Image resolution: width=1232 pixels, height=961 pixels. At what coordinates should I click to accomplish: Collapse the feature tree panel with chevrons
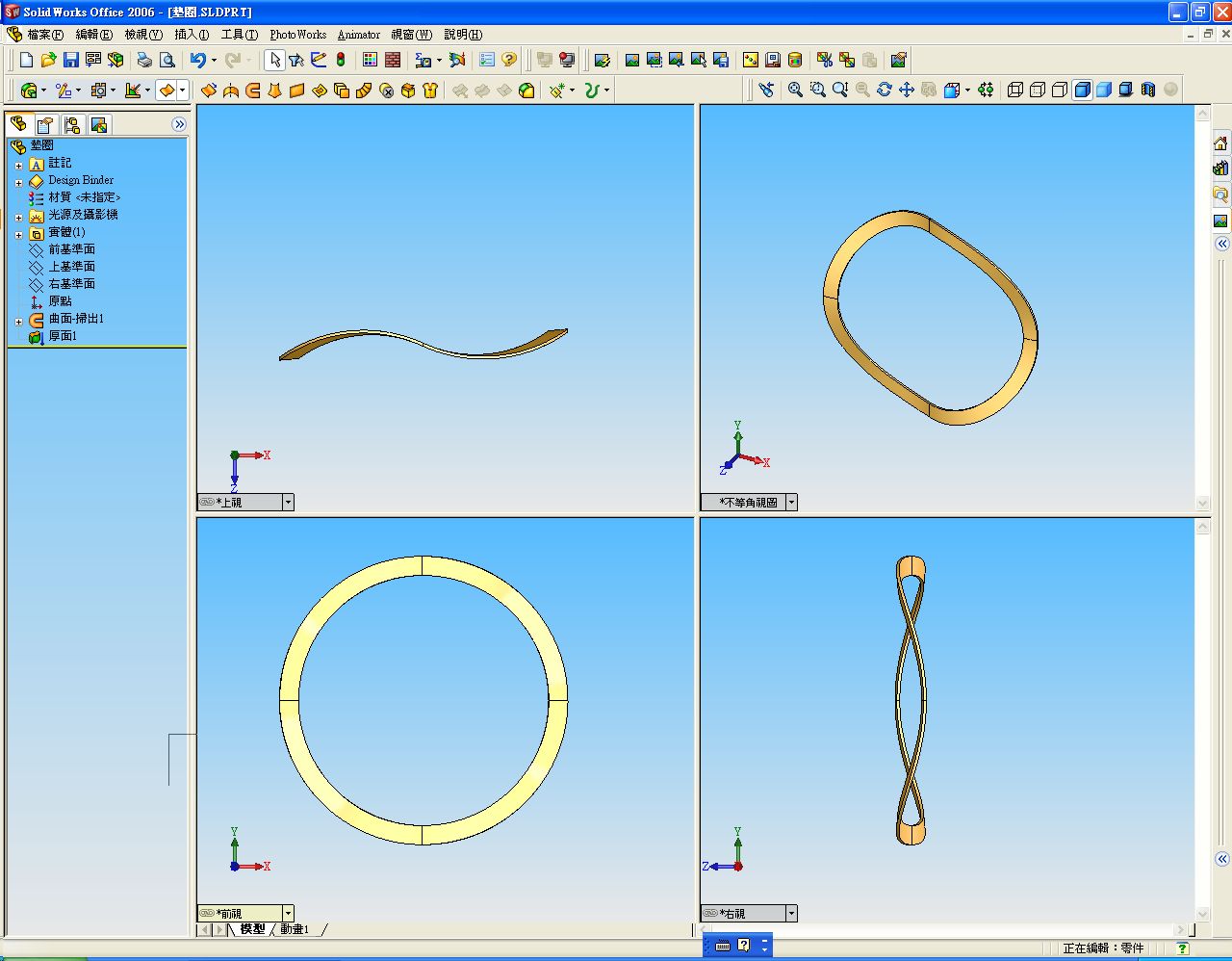179,124
